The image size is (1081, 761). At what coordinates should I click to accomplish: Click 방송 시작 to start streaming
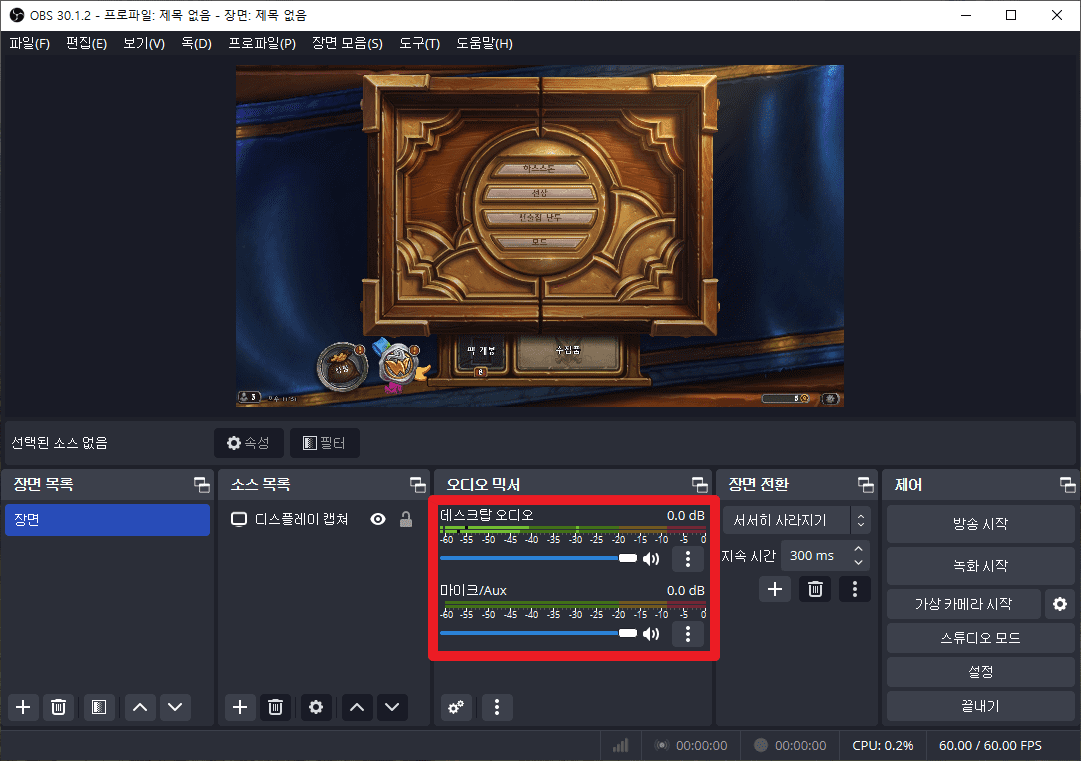(x=980, y=524)
